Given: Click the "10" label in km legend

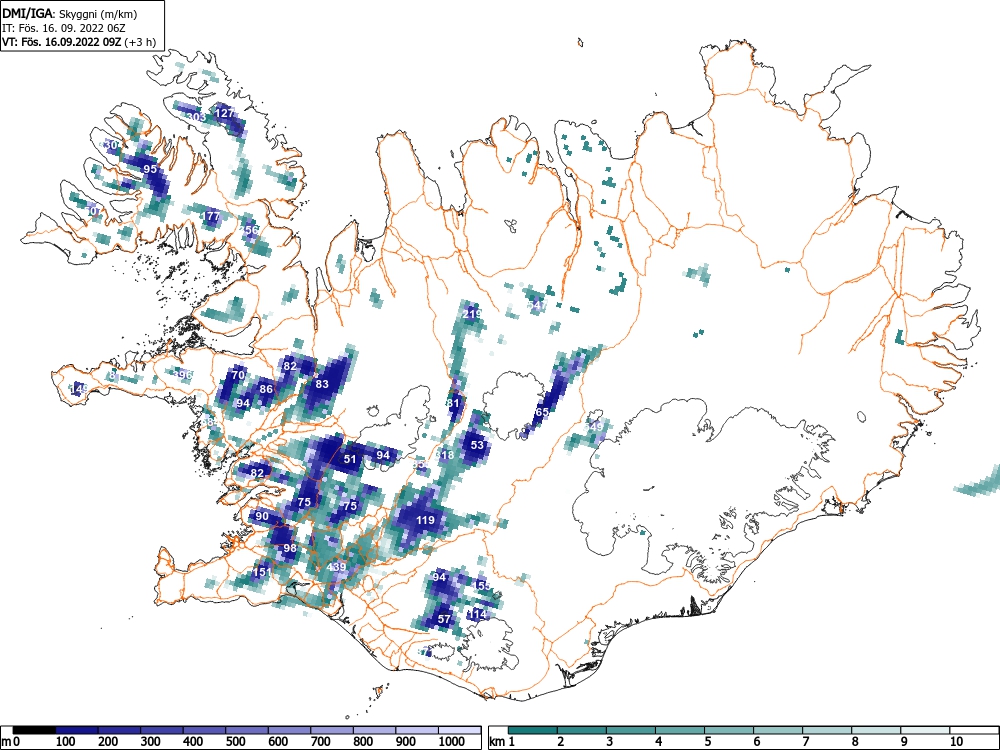Looking at the screenshot, I should 956,742.
